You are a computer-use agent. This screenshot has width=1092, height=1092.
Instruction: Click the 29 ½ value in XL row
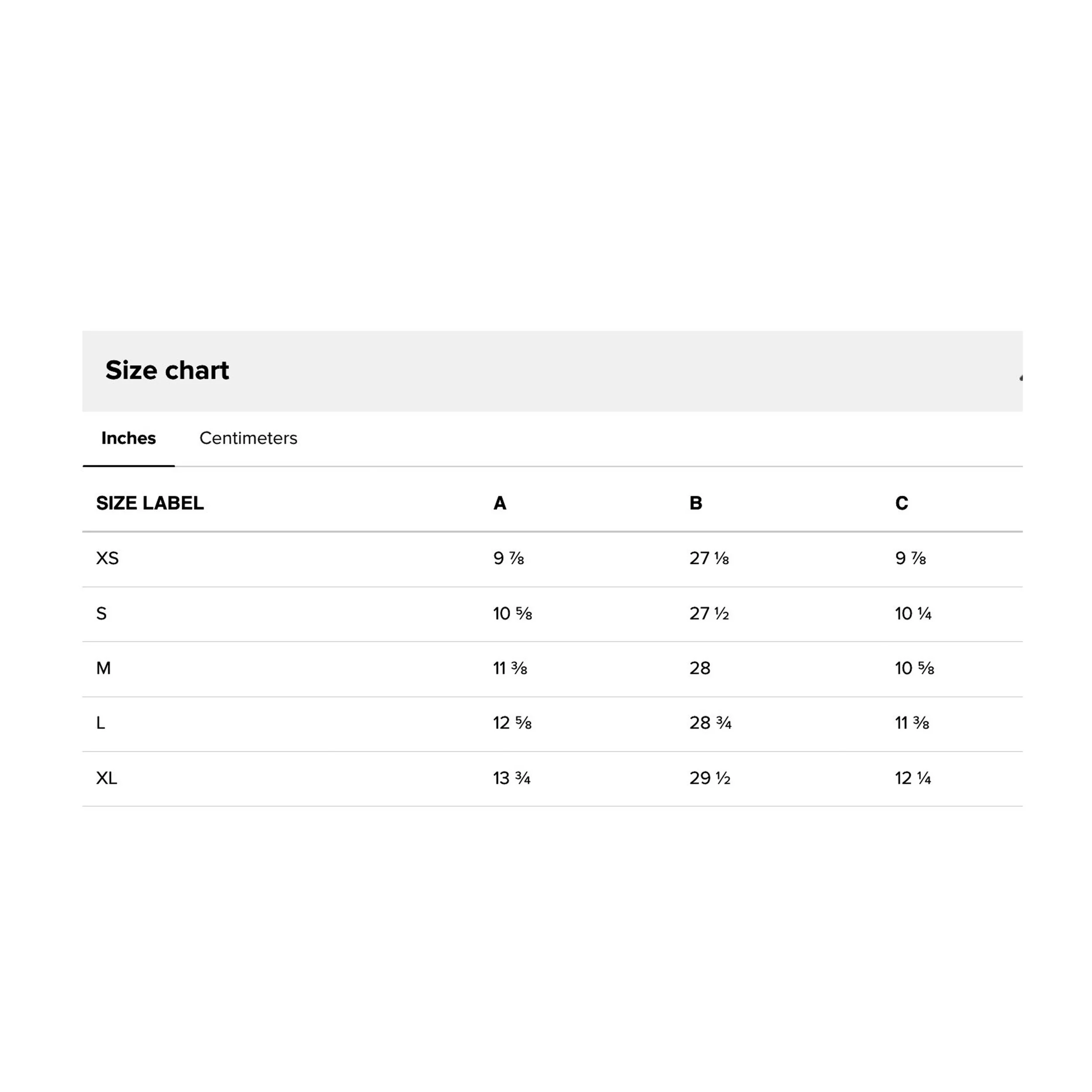(x=710, y=778)
